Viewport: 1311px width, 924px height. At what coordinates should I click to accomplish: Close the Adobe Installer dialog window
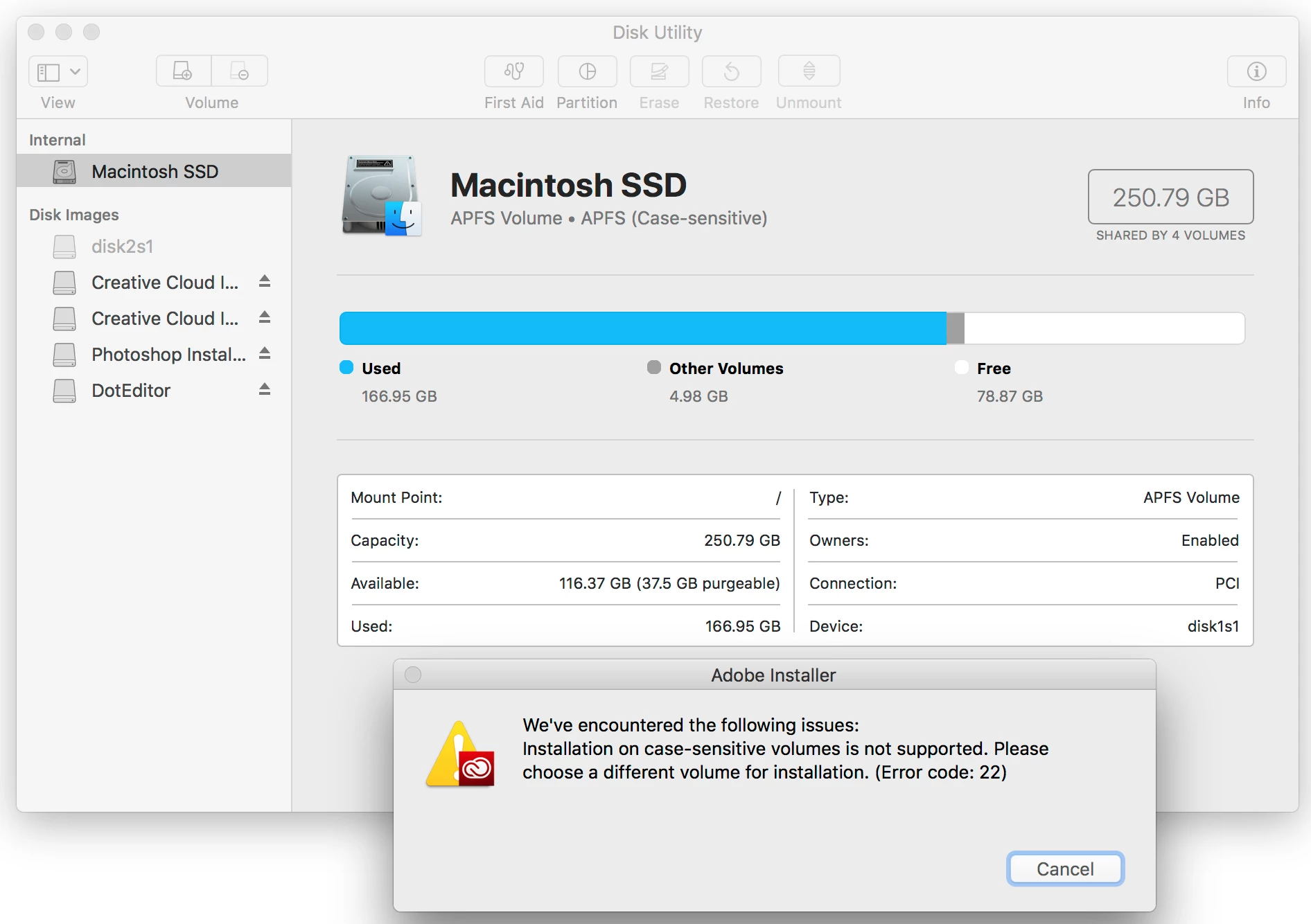[x=413, y=675]
